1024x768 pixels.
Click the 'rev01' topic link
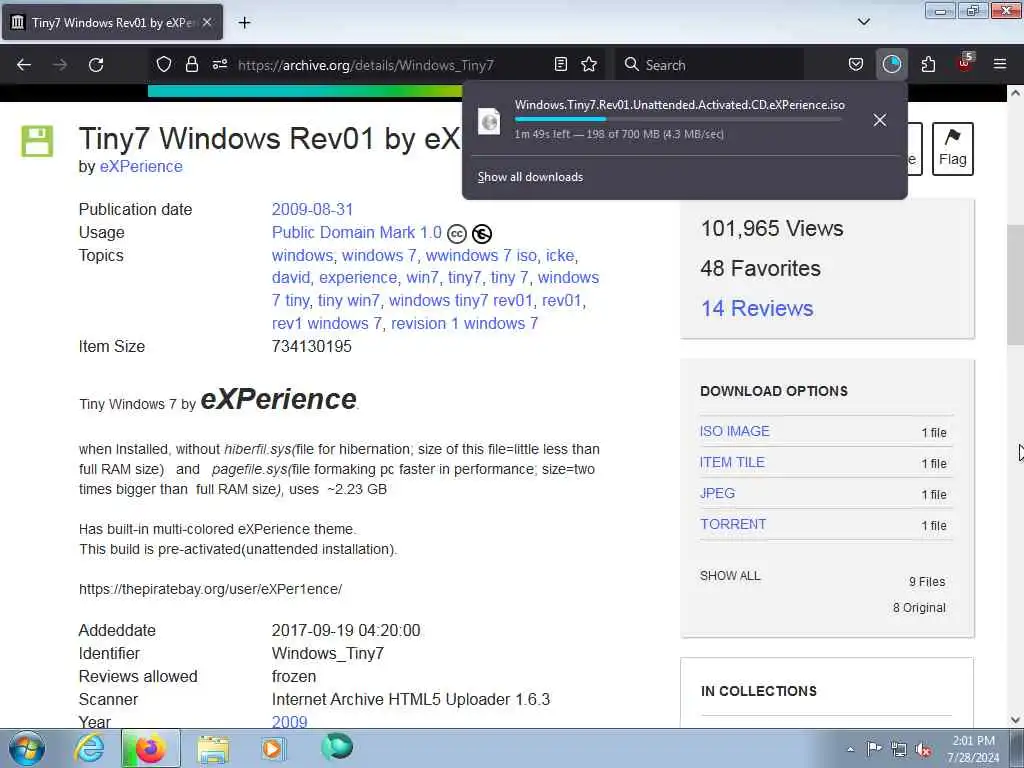pyautogui.click(x=562, y=300)
